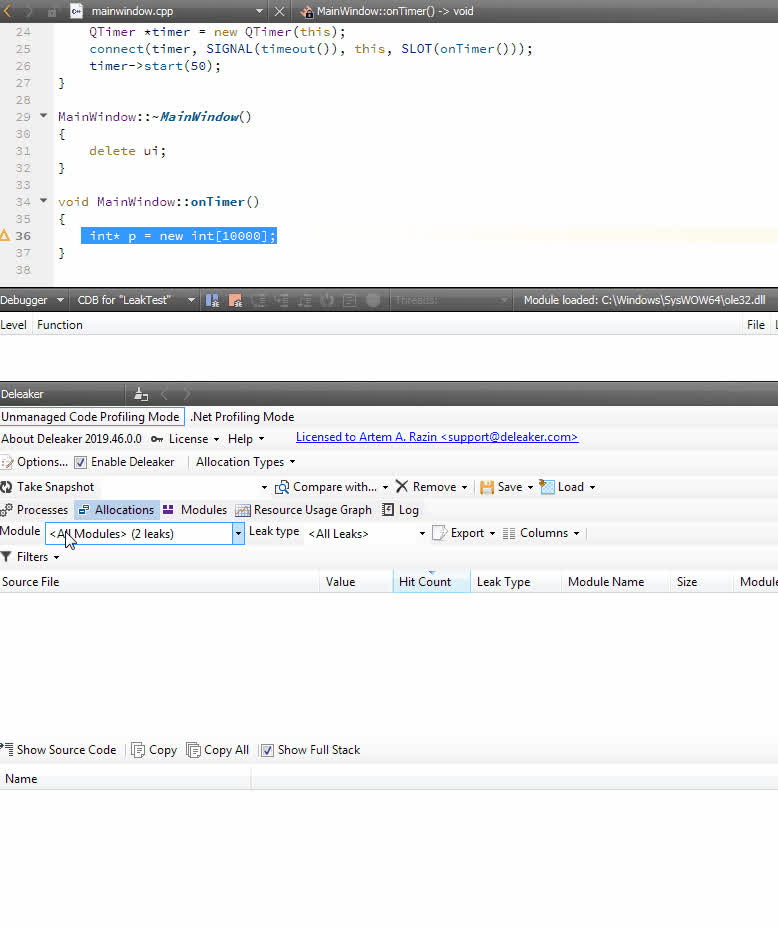Collapse the MainWindow::onTimer function fold arrow
Screen dimensions: 778x927
point(43,201)
